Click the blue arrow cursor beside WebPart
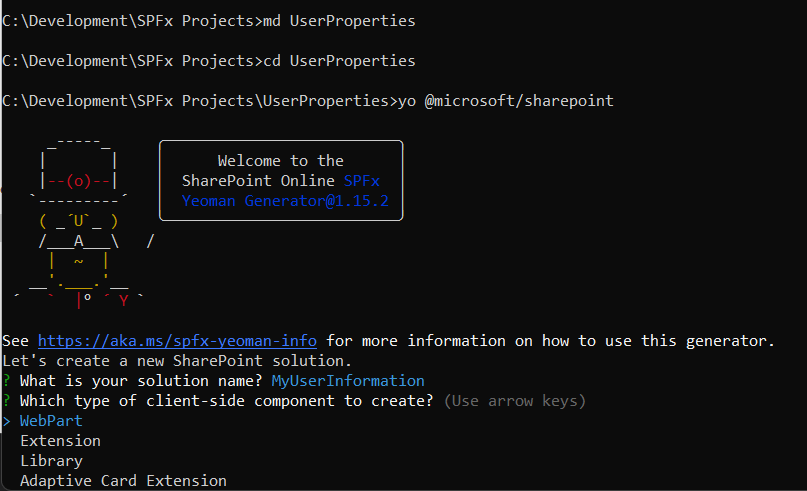 (x=6, y=421)
